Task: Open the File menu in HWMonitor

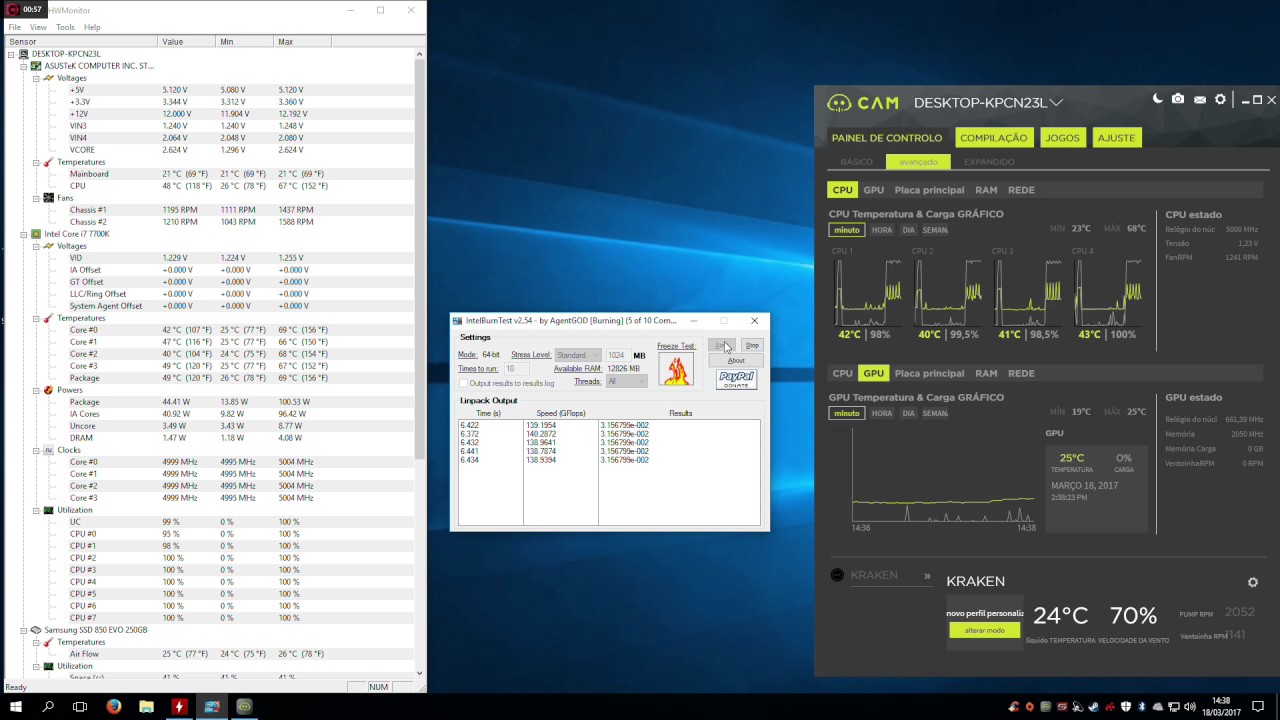Action: click(x=14, y=27)
